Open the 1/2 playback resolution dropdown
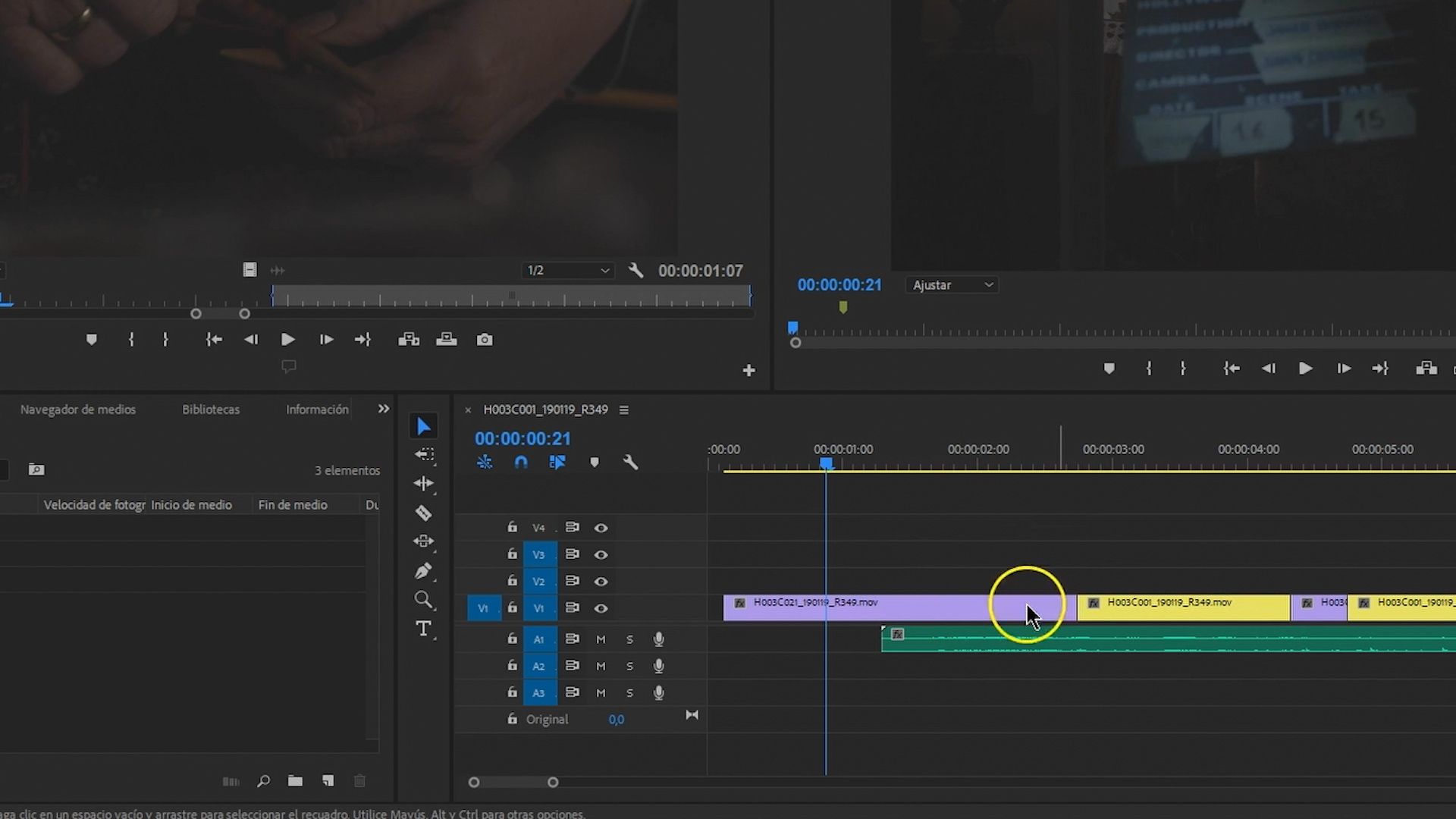Screen dimensions: 1456x819 (x=567, y=270)
